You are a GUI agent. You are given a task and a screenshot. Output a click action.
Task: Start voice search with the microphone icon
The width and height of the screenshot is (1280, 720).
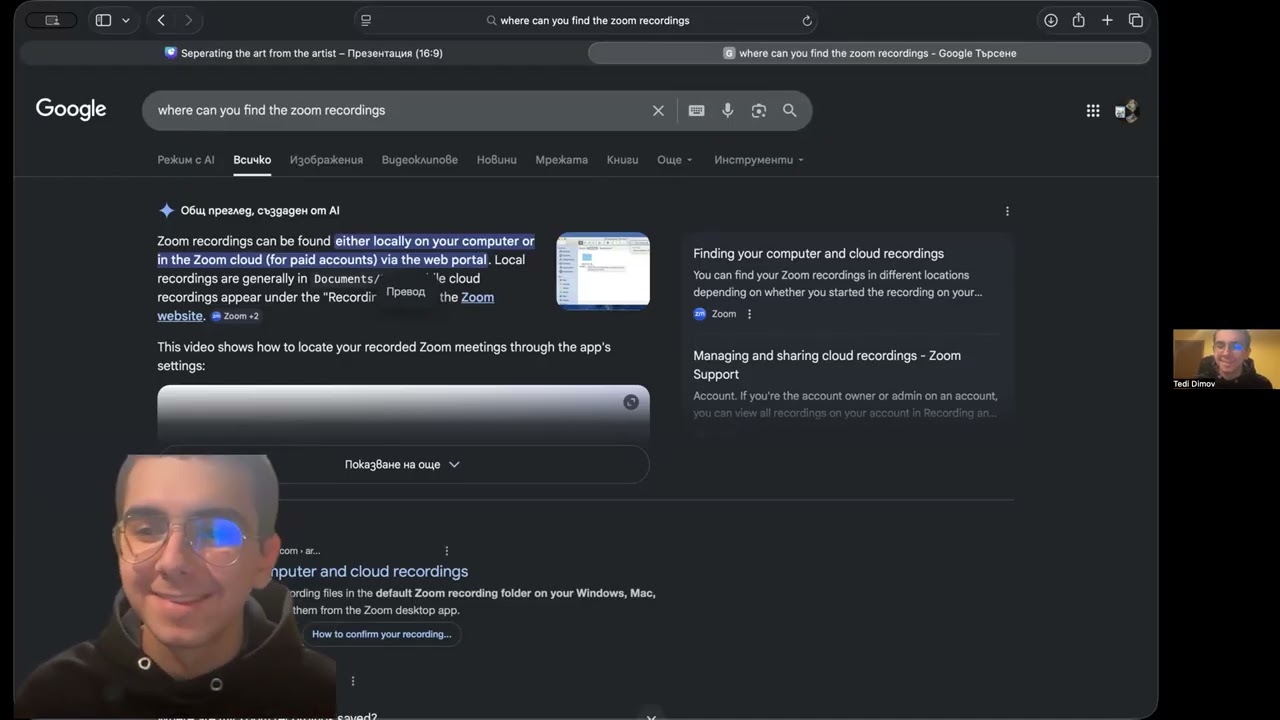click(728, 110)
